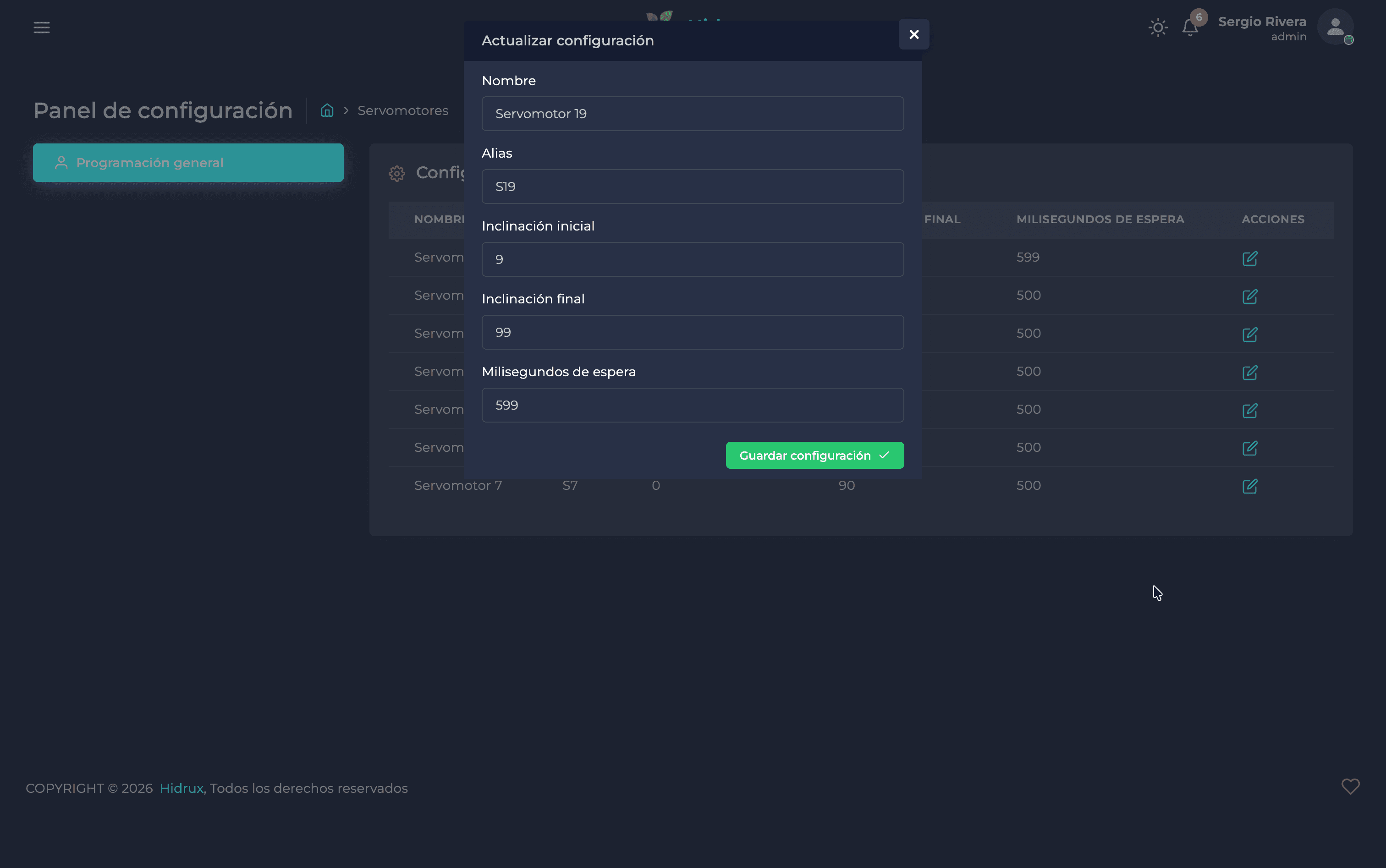Toggle the light theme sun icon
Screen dimensions: 1386x868
[x=1157, y=27]
